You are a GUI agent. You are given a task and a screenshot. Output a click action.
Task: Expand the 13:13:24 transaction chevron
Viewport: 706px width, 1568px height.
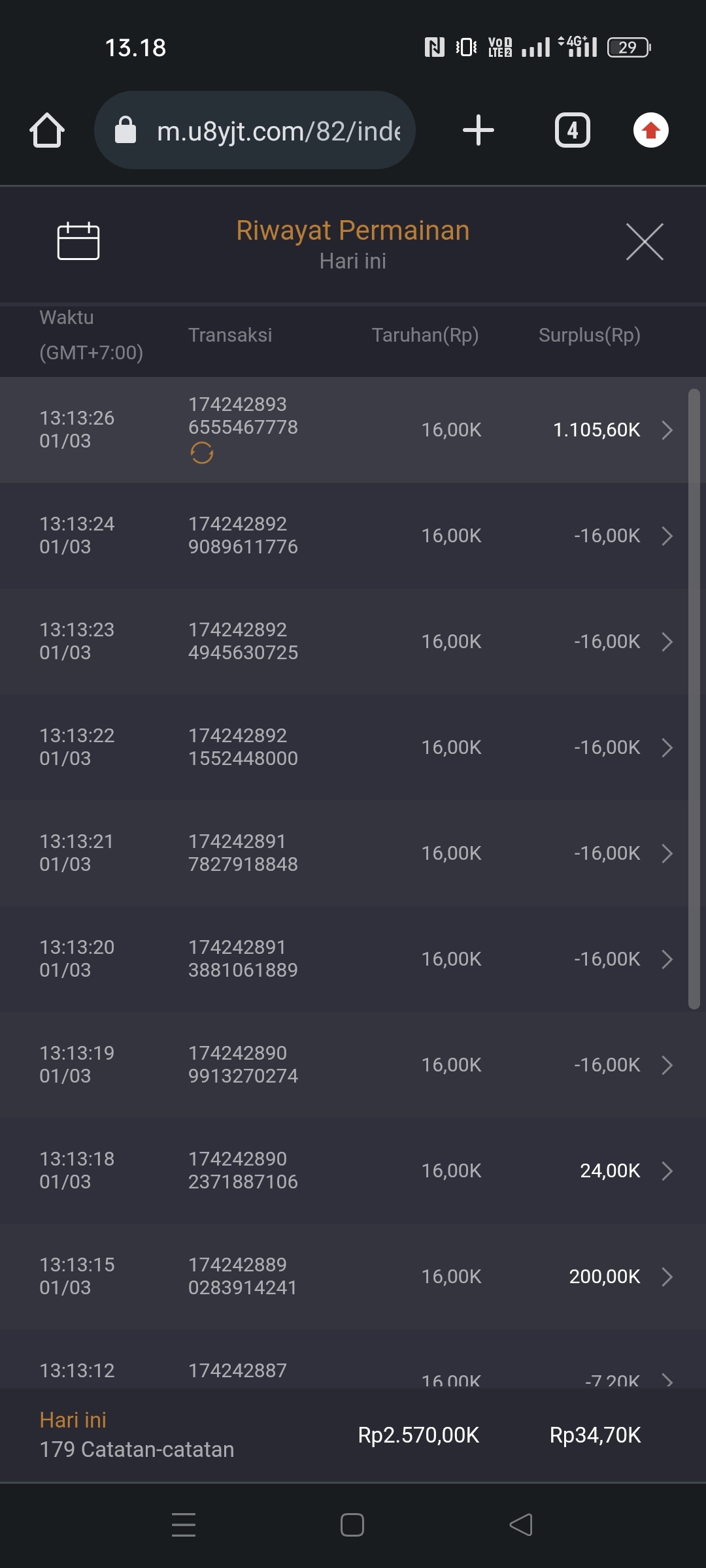point(667,536)
